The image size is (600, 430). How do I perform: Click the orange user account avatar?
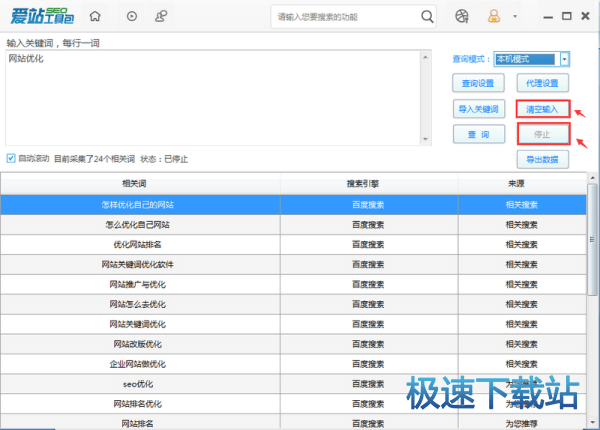pos(493,17)
